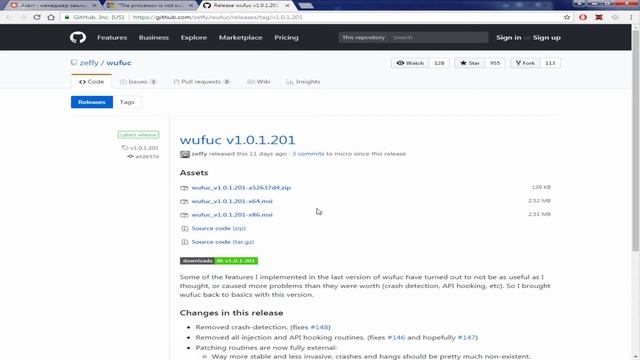
Task: Click the 'This repository' search scope label
Action: tap(363, 38)
